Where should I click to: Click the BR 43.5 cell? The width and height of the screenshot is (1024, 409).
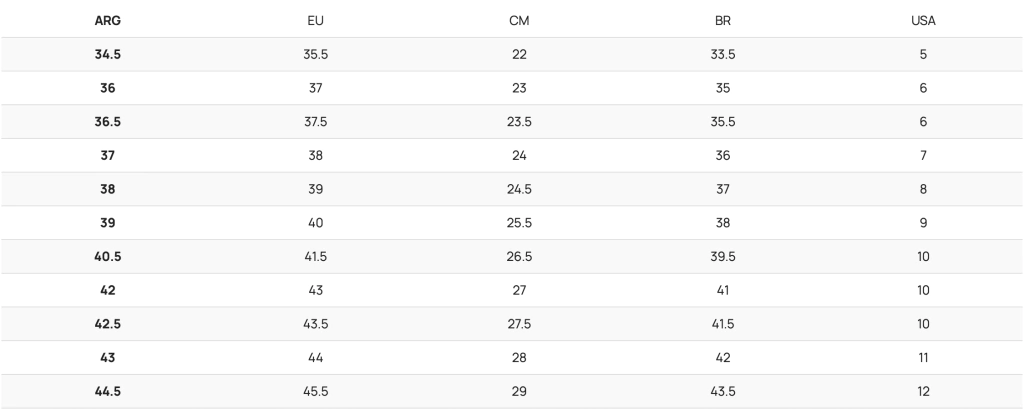(722, 391)
